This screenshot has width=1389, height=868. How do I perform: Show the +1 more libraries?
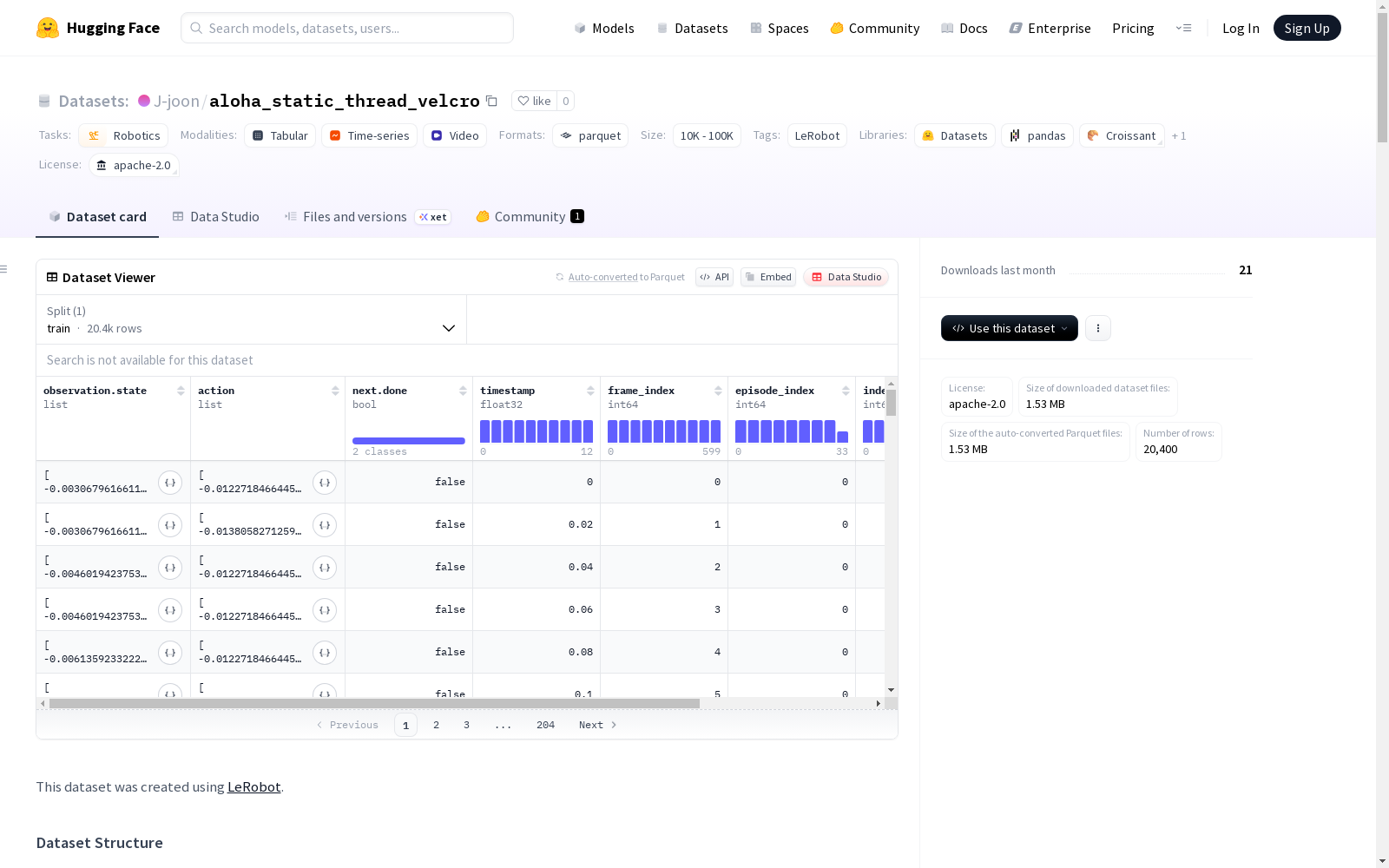tap(1179, 135)
